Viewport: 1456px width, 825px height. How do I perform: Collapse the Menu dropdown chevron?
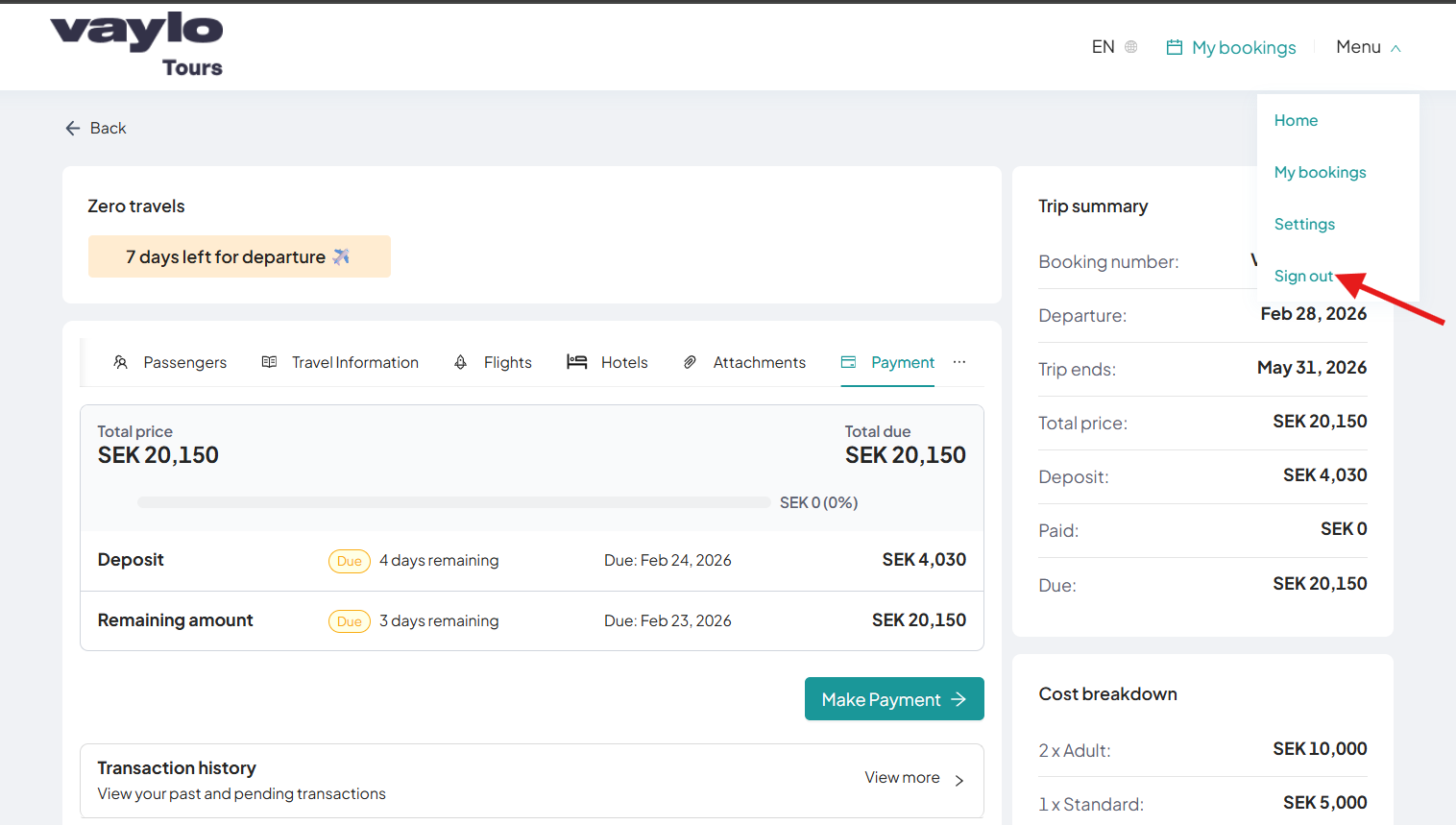[x=1395, y=48]
